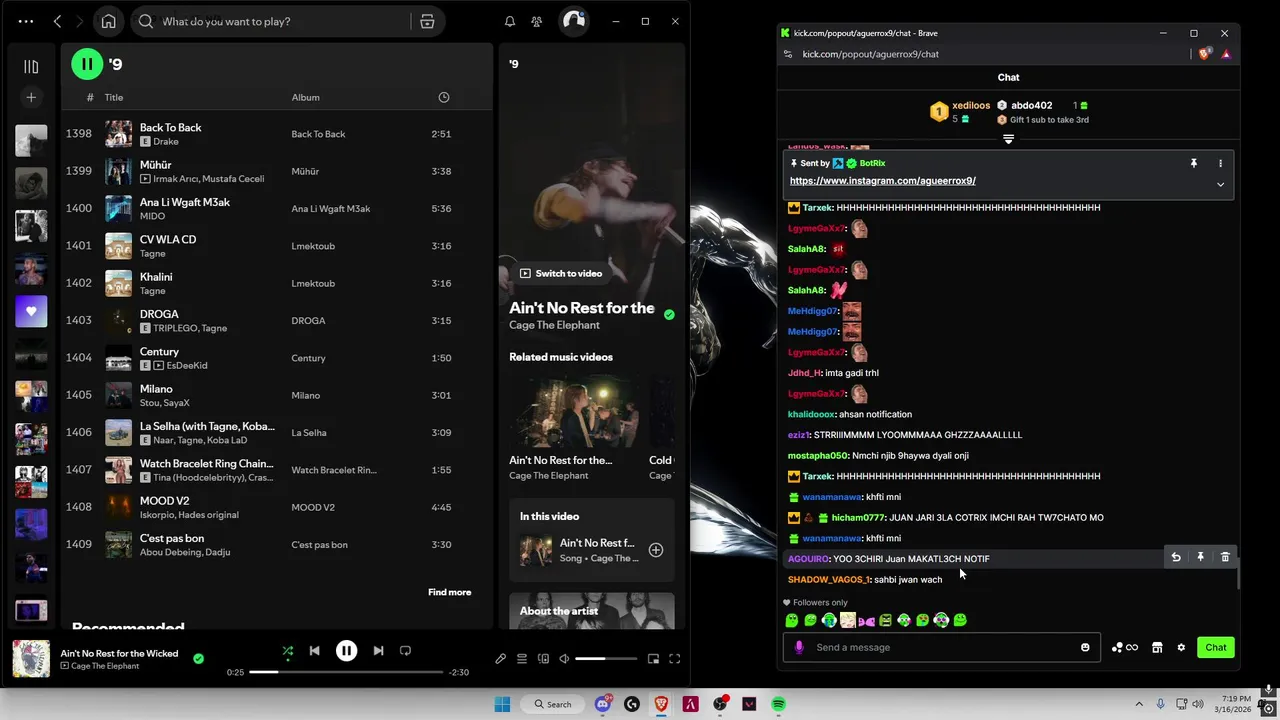
Task: Toggle saved checkmark beside Now Playing title
Action: click(669, 314)
